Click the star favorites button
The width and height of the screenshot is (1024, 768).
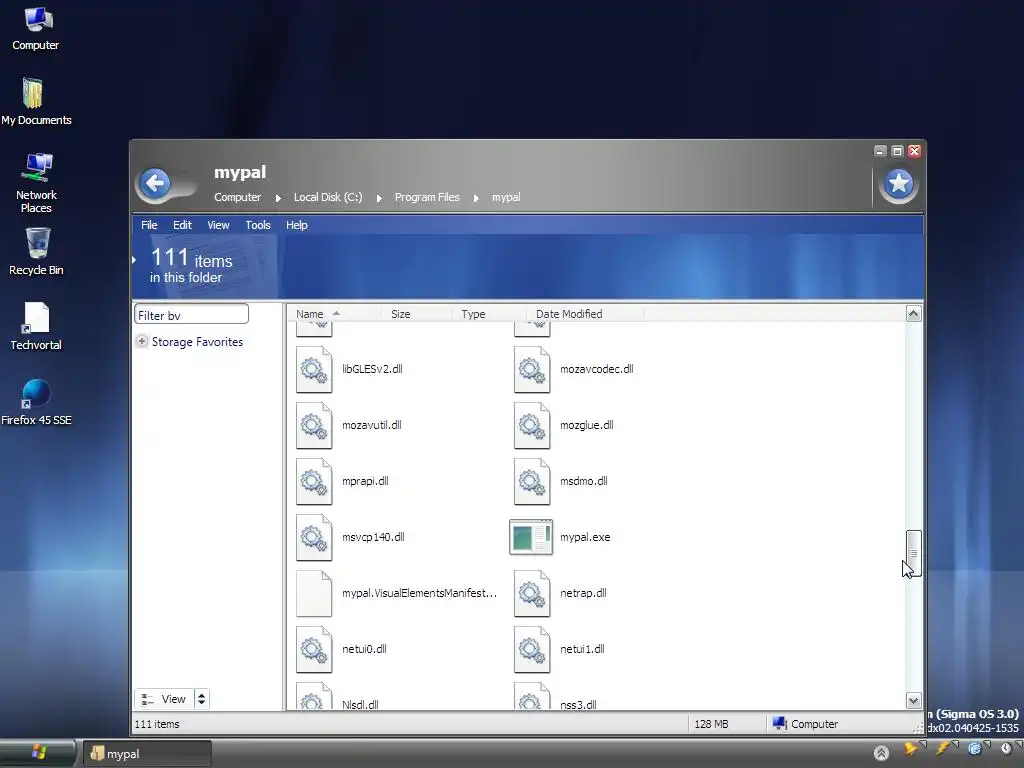click(x=899, y=184)
